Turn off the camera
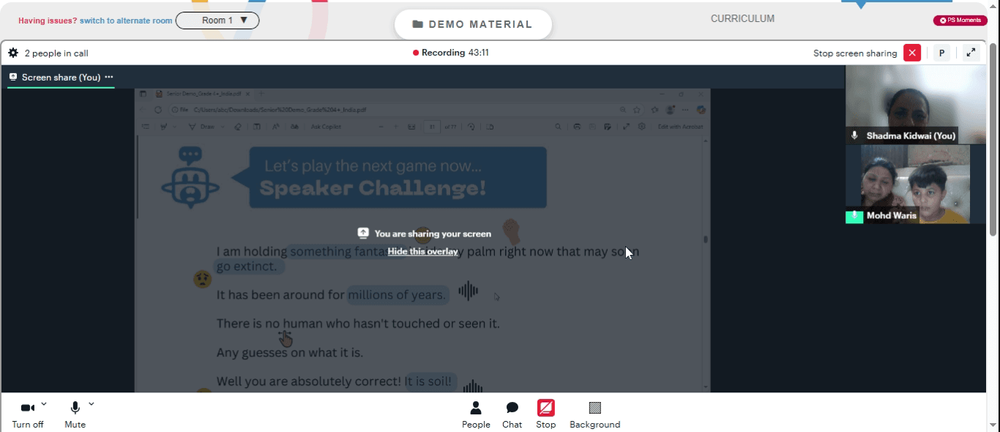1000x432 pixels. (x=27, y=415)
